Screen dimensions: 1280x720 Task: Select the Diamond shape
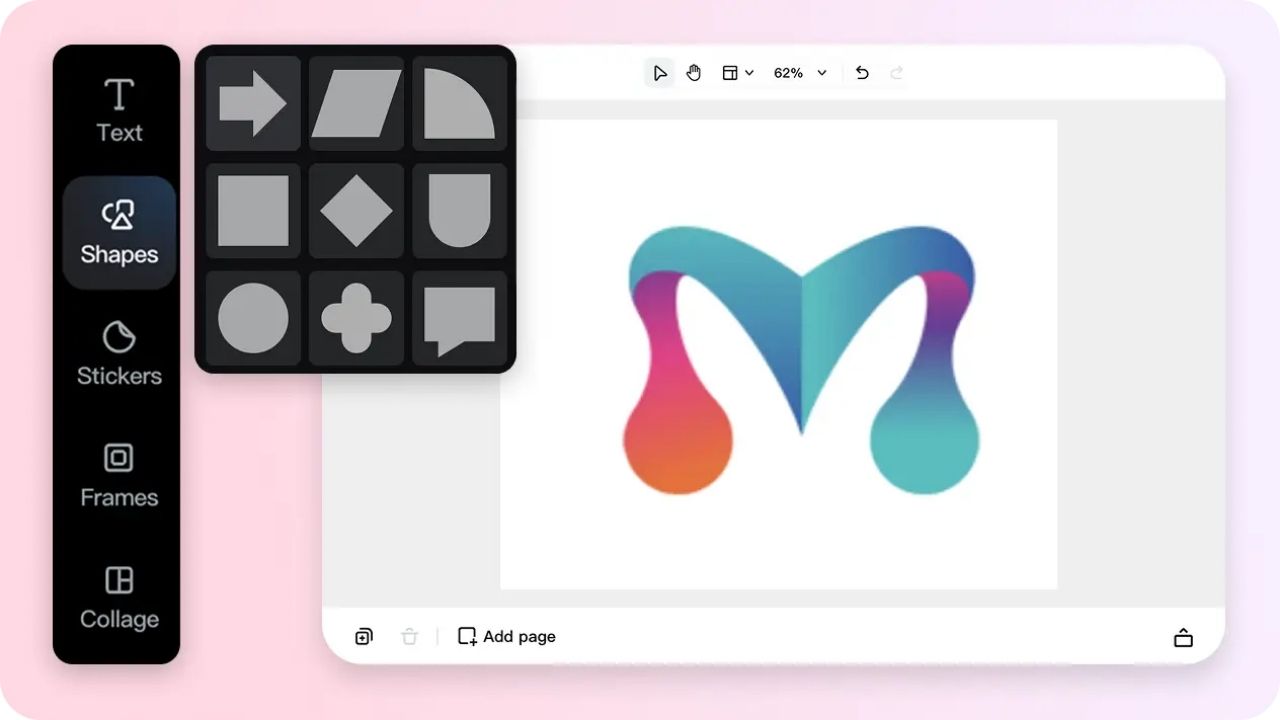(x=356, y=210)
